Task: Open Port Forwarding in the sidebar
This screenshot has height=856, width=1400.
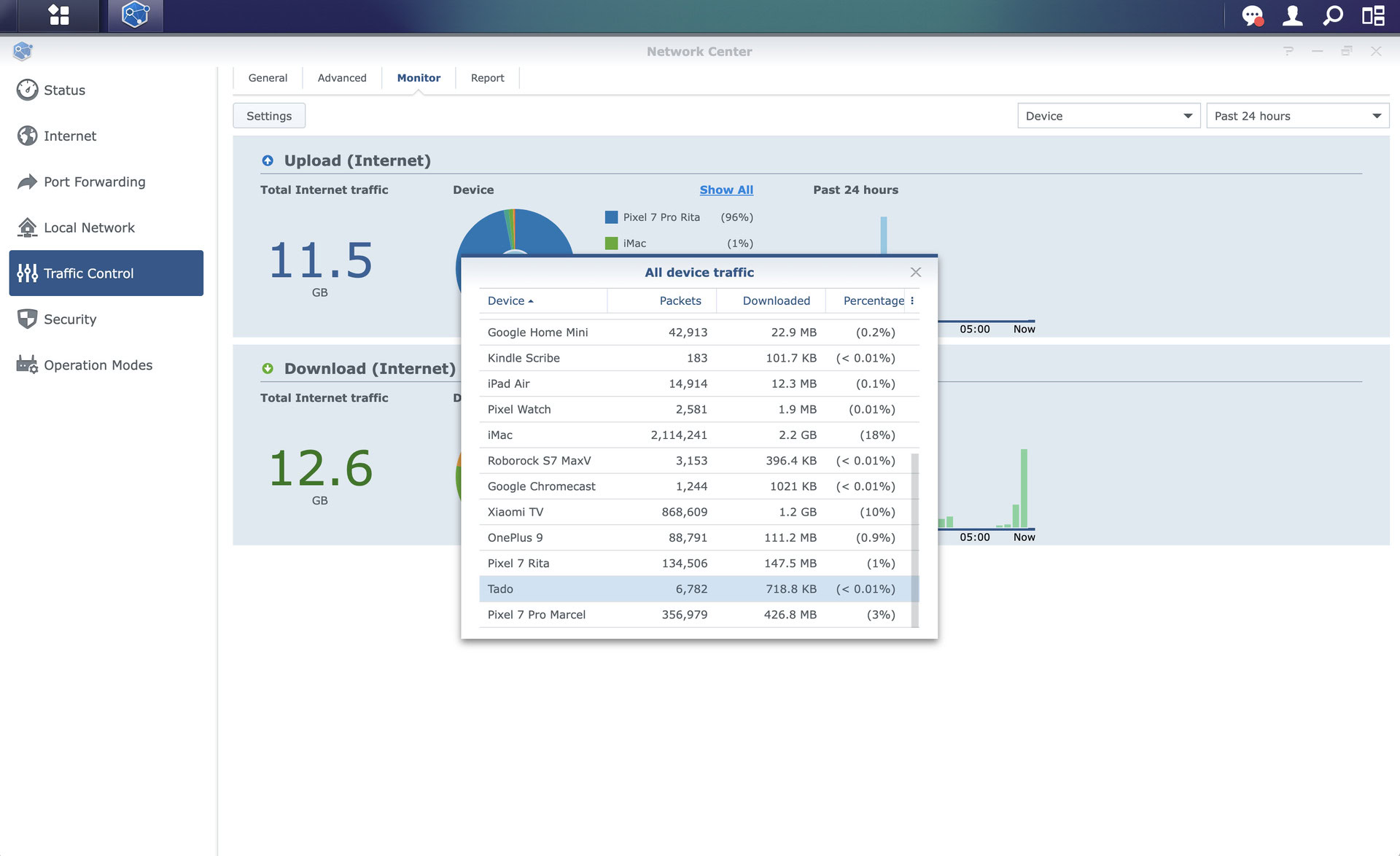Action: pos(106,182)
